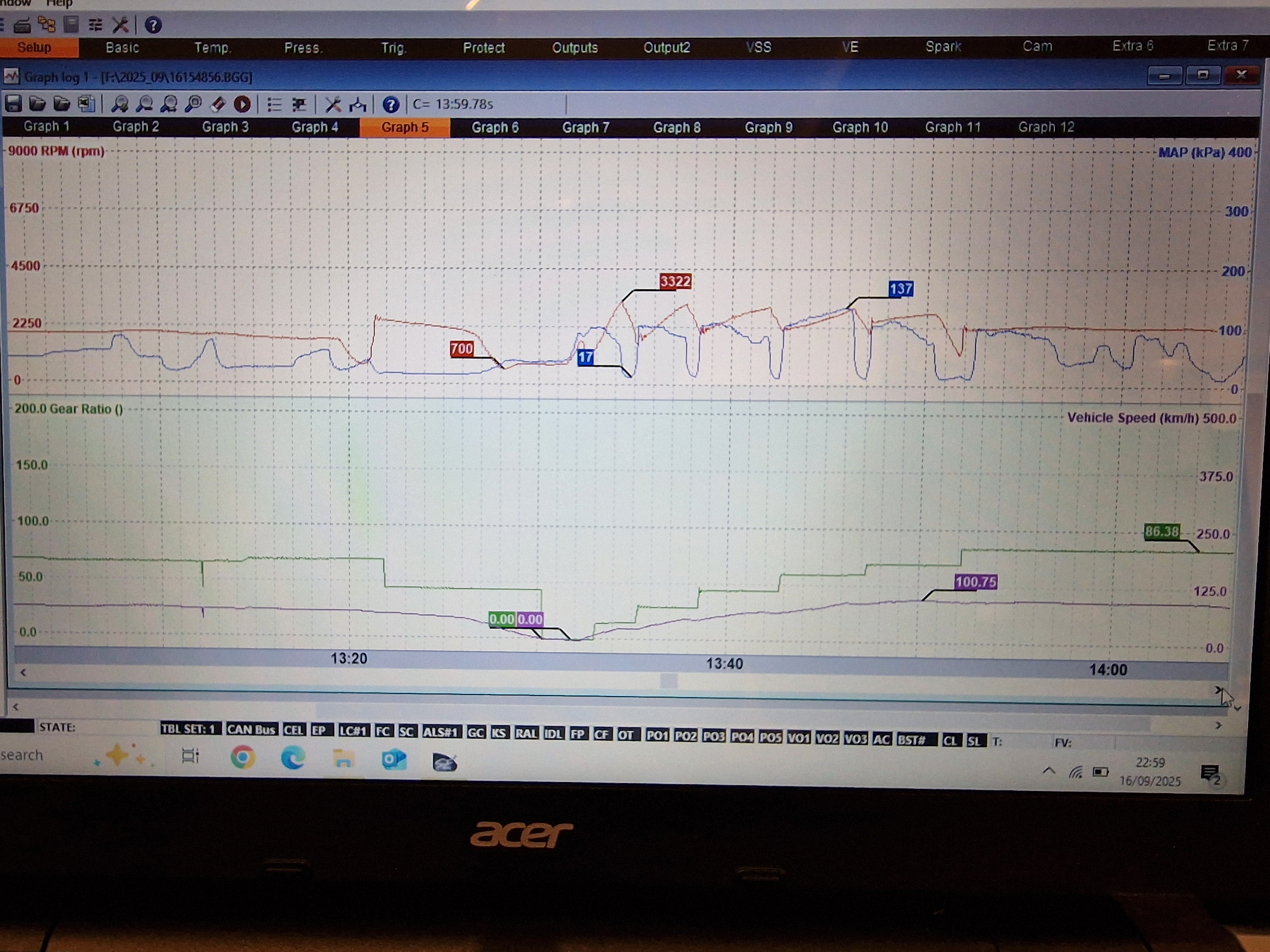1270x952 pixels.
Task: Open the Protect tab
Action: [x=484, y=48]
